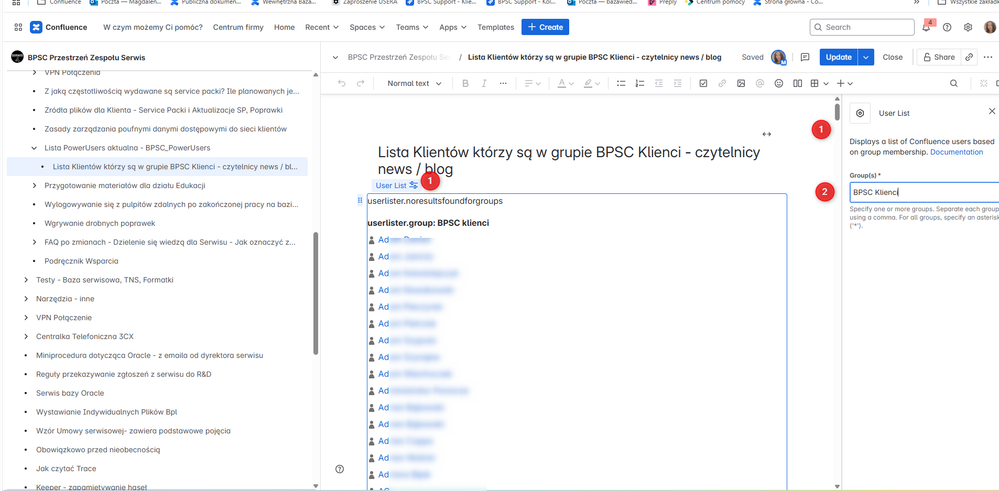The height and width of the screenshot is (491, 999).
Task: Insert an @ mention
Action: [759, 83]
